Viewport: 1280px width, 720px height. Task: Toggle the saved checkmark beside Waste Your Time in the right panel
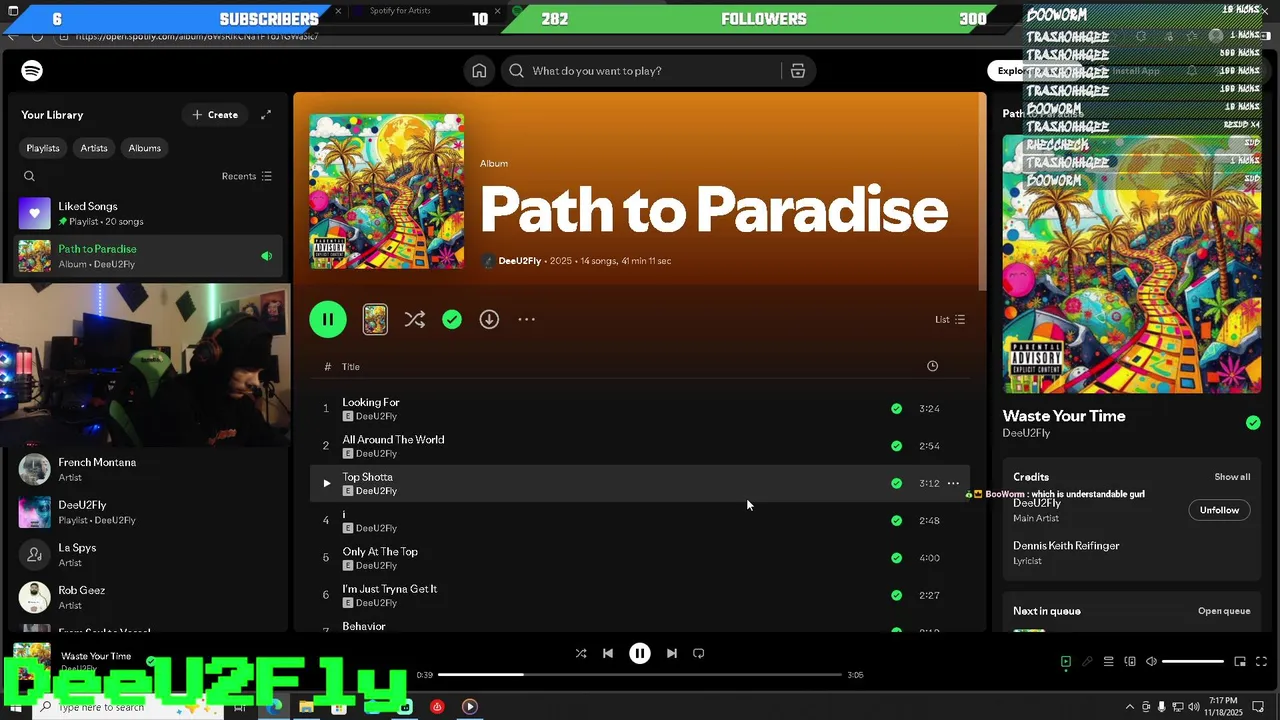[x=1253, y=423]
